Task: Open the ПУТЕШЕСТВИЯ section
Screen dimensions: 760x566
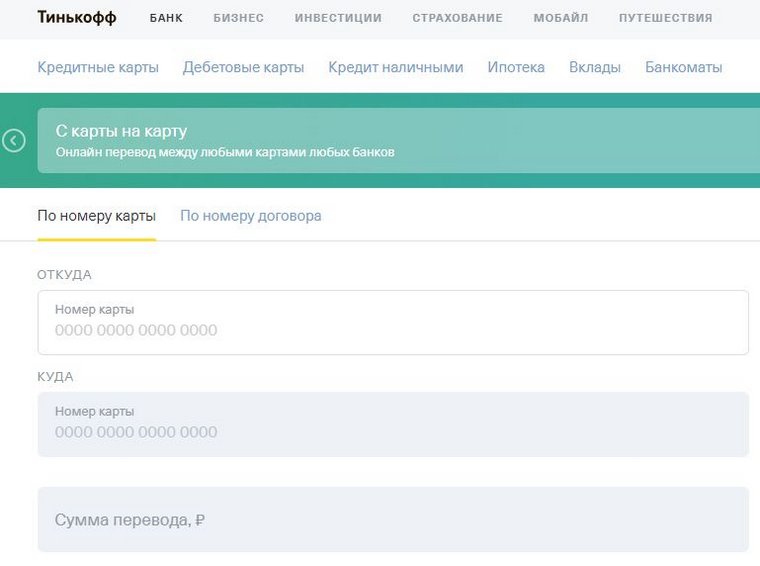Action: (x=665, y=18)
